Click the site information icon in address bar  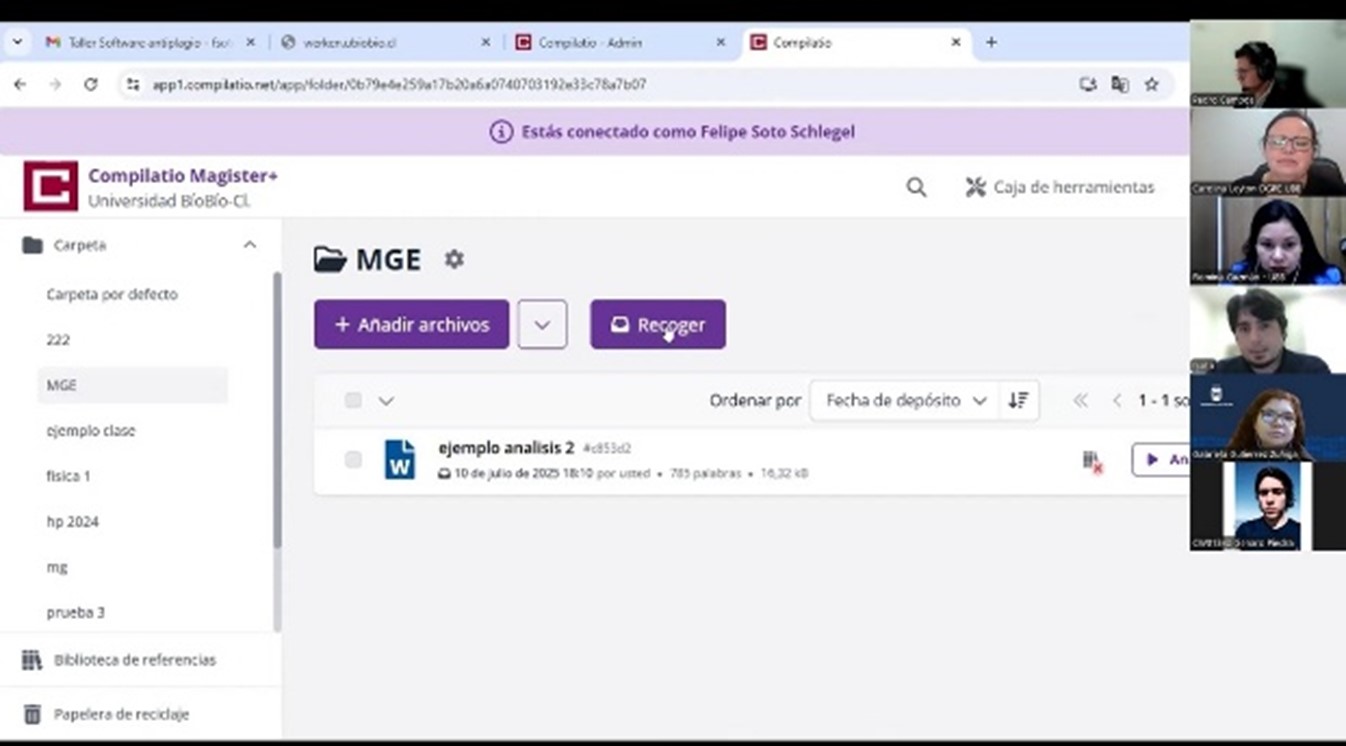(132, 85)
